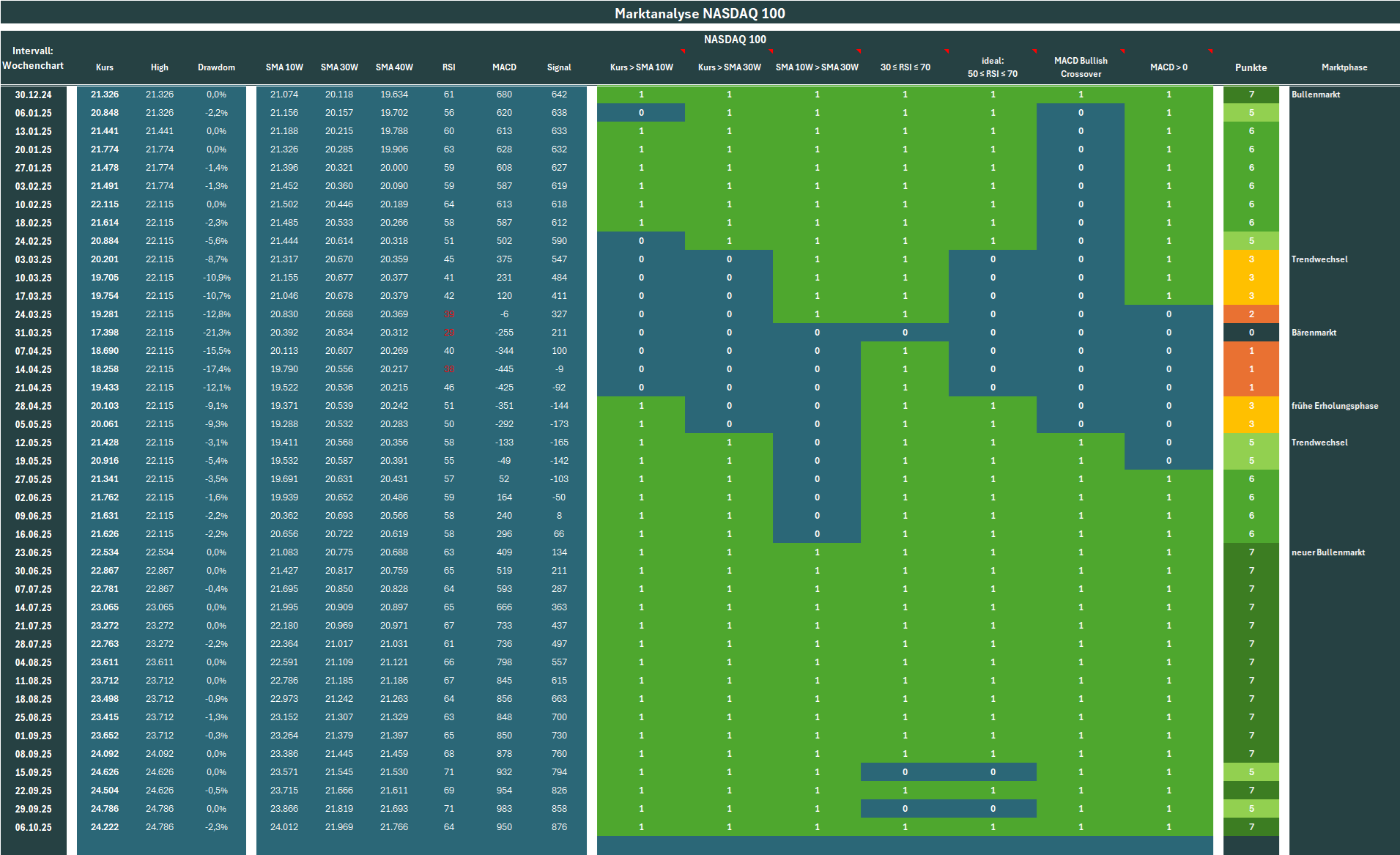
Task: Click Punkte cell 0 in row 31.03.25
Action: [1251, 333]
